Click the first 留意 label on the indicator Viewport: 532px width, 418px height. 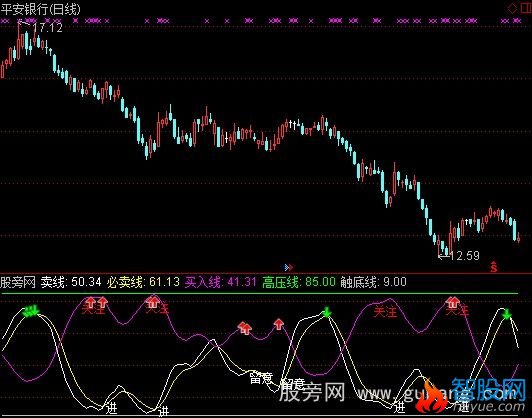261,378
